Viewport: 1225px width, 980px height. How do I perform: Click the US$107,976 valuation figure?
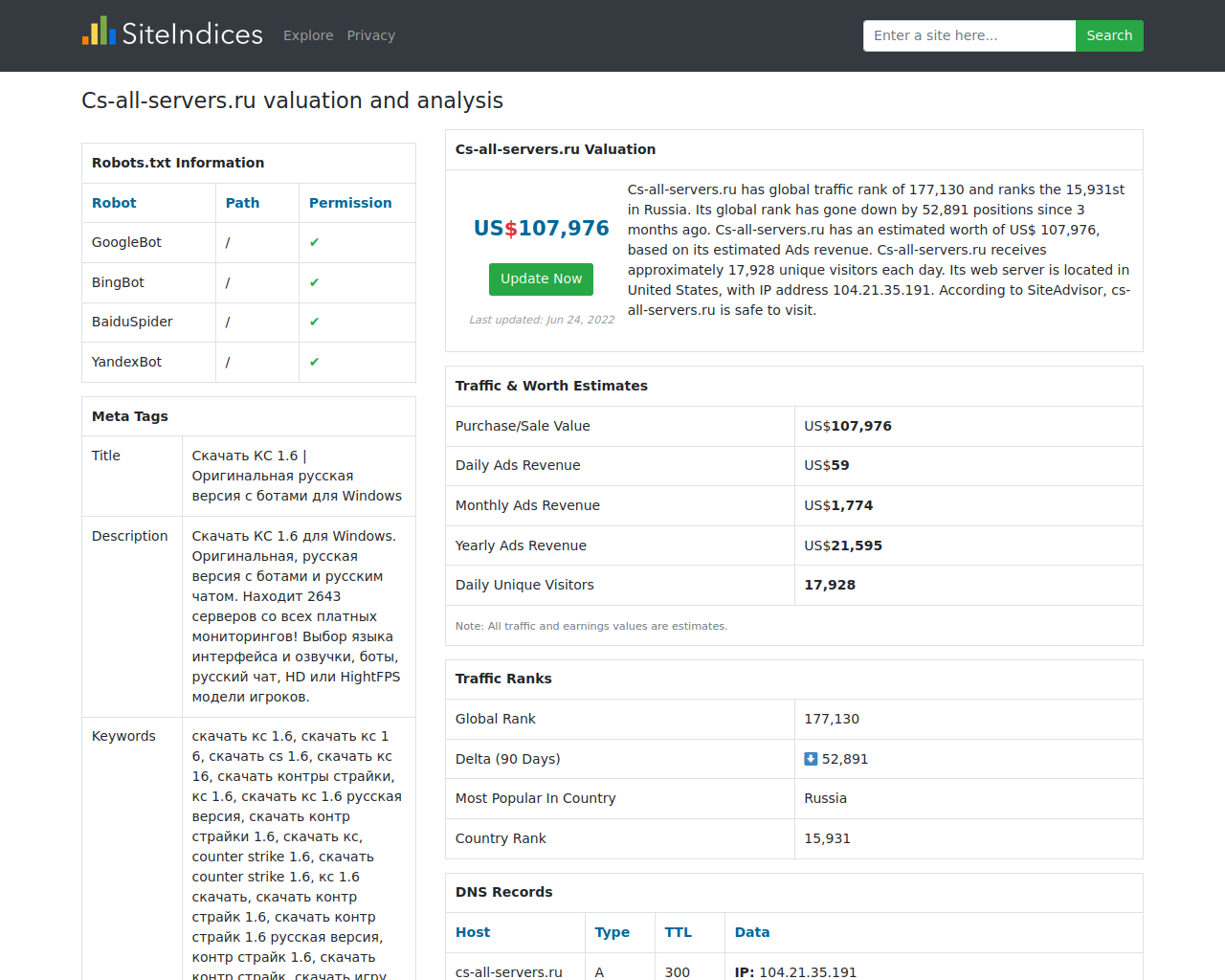541,228
